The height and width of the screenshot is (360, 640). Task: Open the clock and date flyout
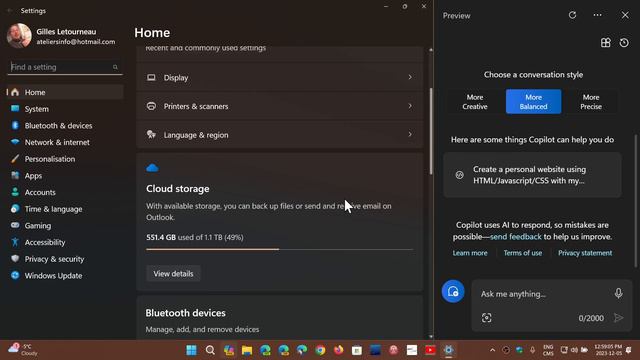608,350
